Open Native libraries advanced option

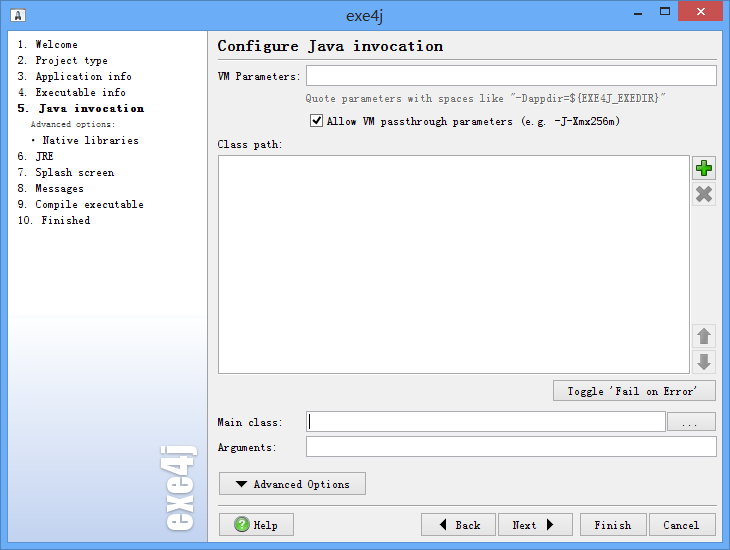(x=90, y=140)
